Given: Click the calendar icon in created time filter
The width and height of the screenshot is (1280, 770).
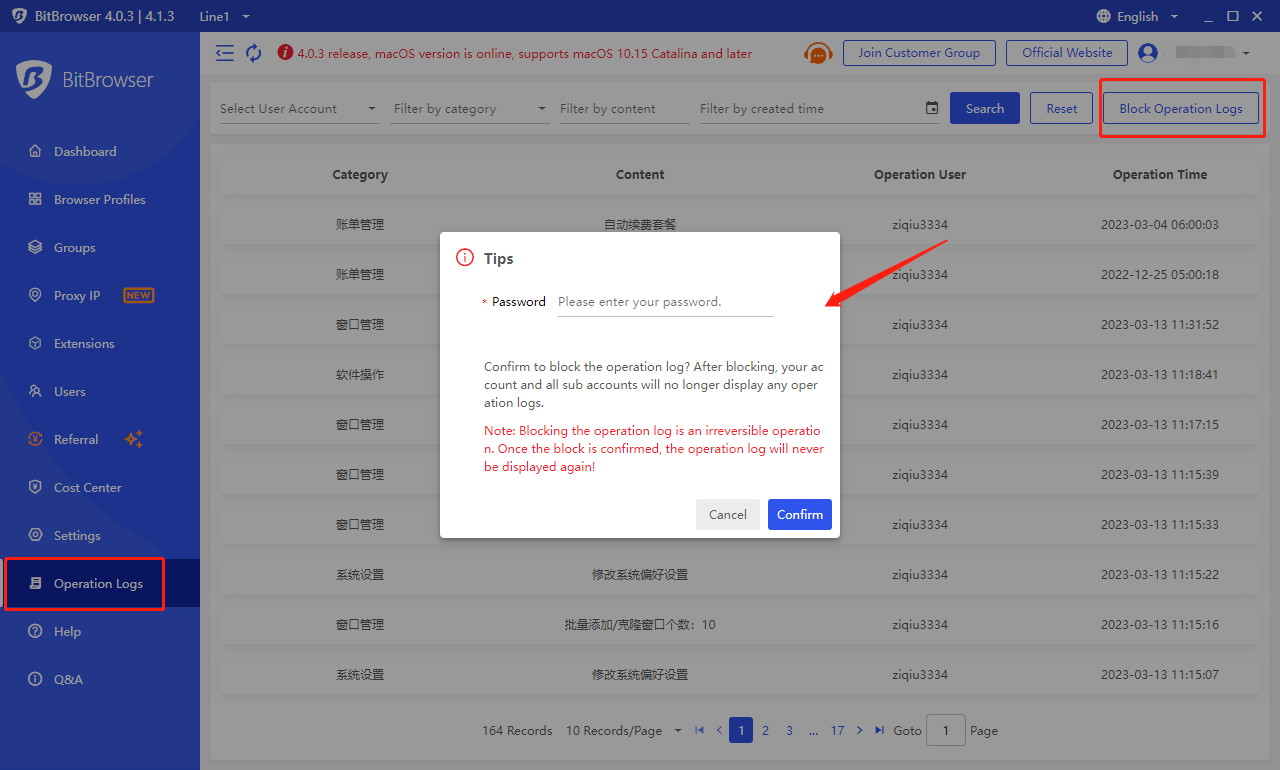Looking at the screenshot, I should click(x=932, y=108).
